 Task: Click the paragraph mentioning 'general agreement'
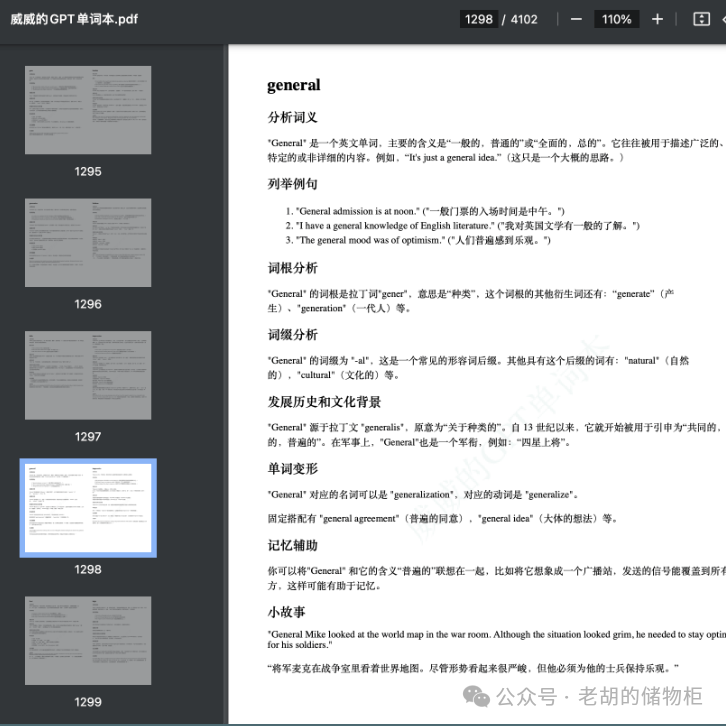443,519
